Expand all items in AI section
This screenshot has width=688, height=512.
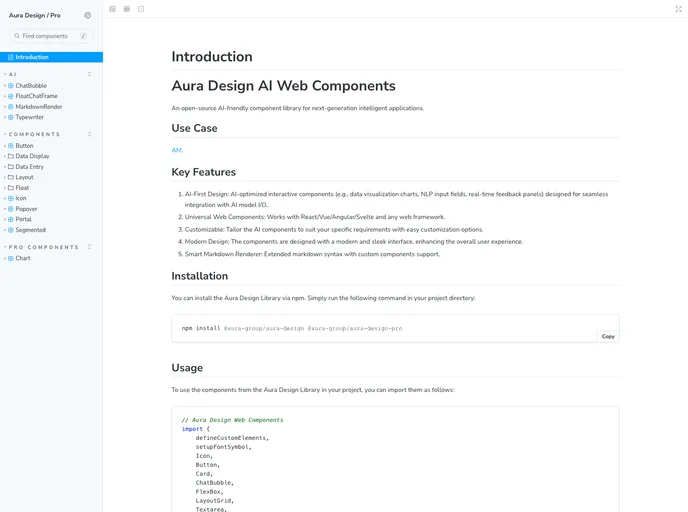tap(90, 74)
